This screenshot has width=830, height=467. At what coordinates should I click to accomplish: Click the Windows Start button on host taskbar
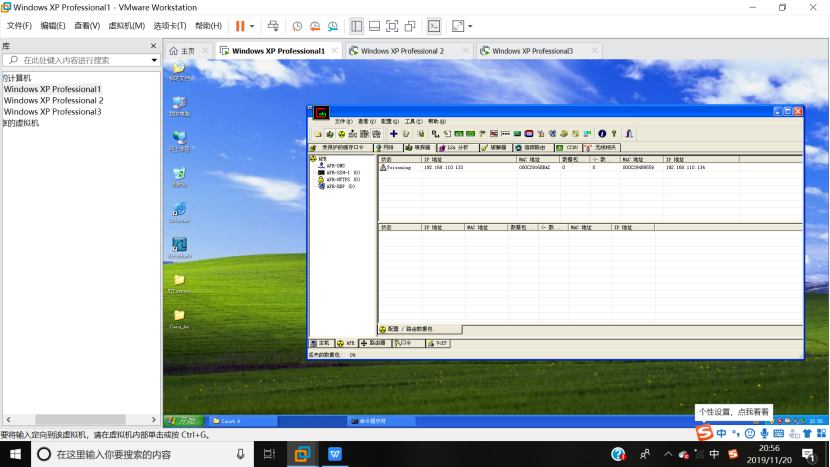coord(15,454)
